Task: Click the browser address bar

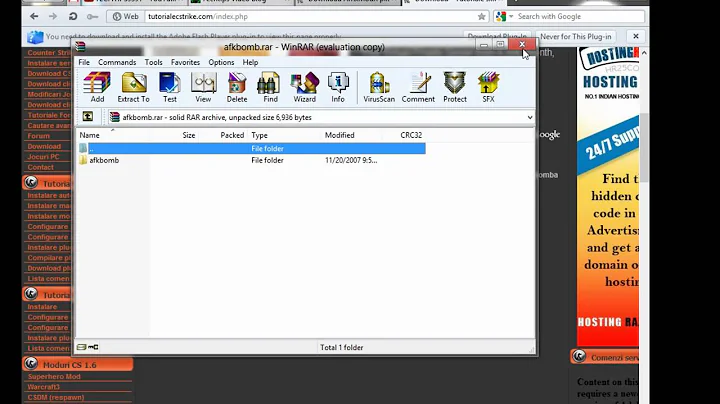Action: [x=312, y=17]
